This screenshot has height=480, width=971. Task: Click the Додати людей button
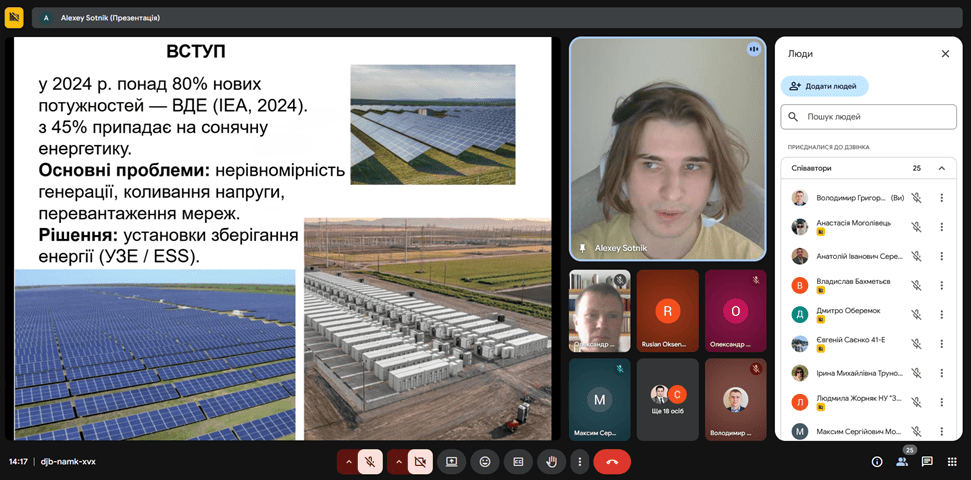point(824,86)
